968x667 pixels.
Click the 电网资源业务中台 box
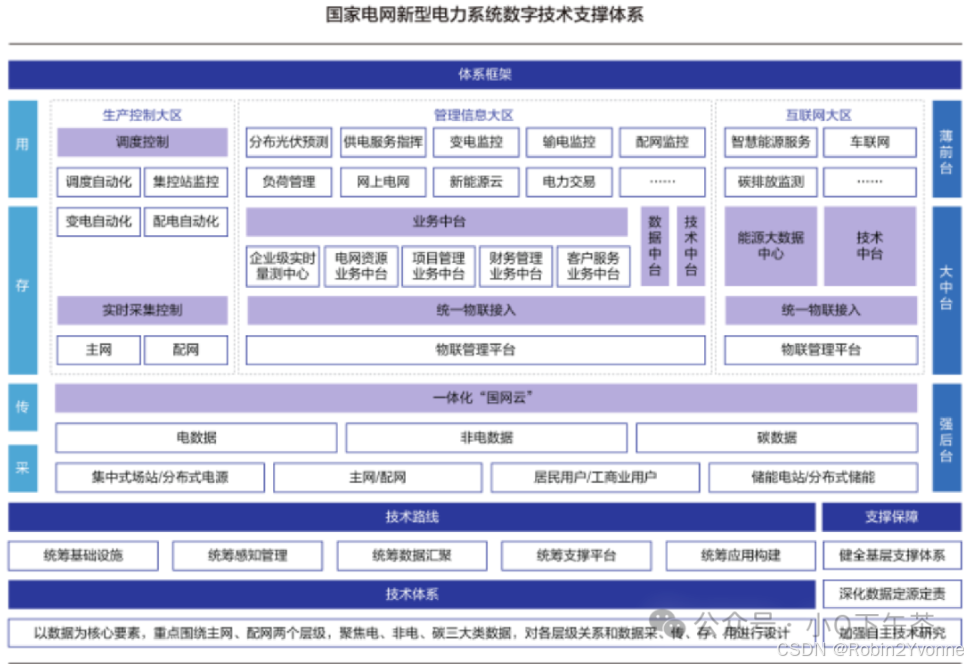(361, 266)
